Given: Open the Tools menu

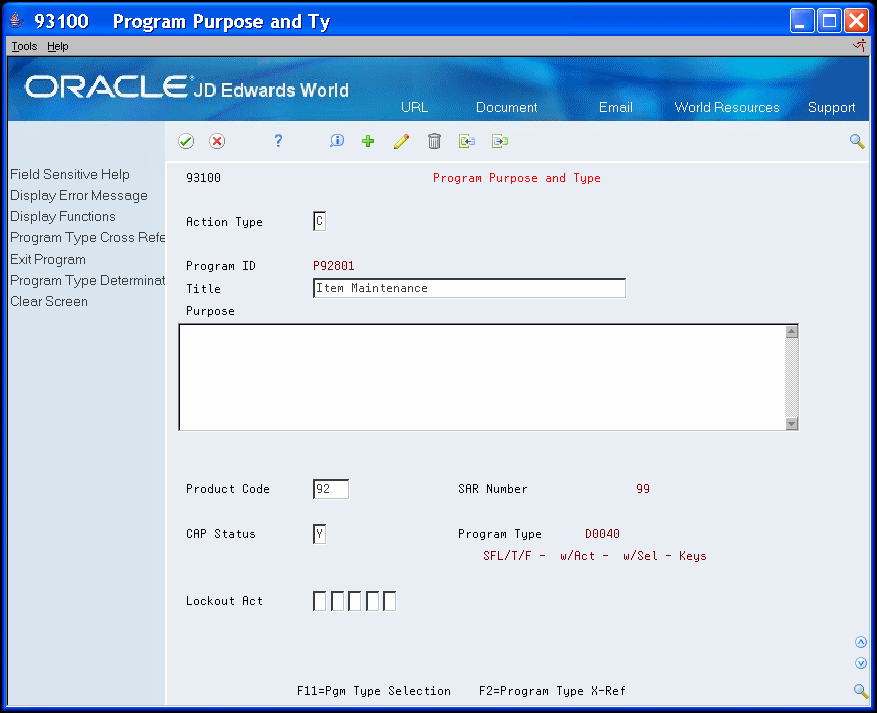Looking at the screenshot, I should pos(24,46).
